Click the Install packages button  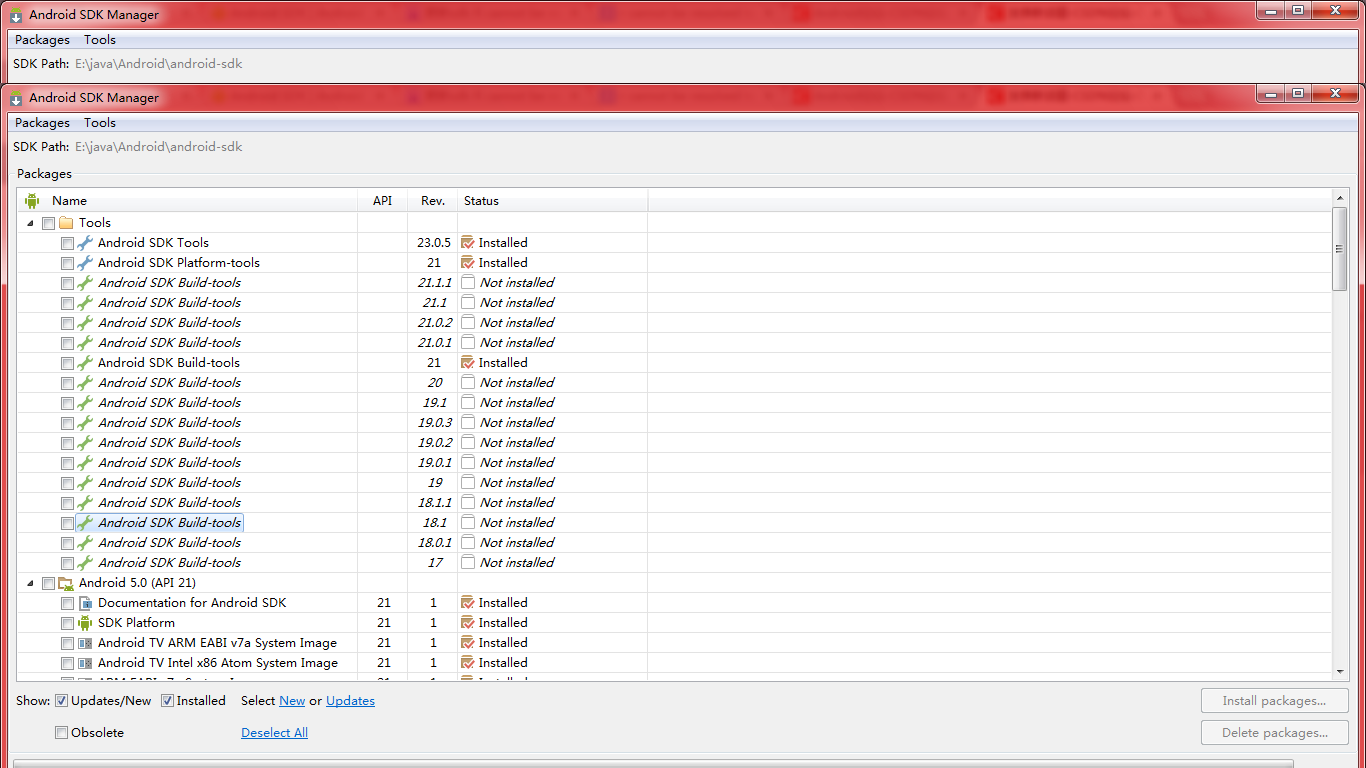click(x=1274, y=701)
